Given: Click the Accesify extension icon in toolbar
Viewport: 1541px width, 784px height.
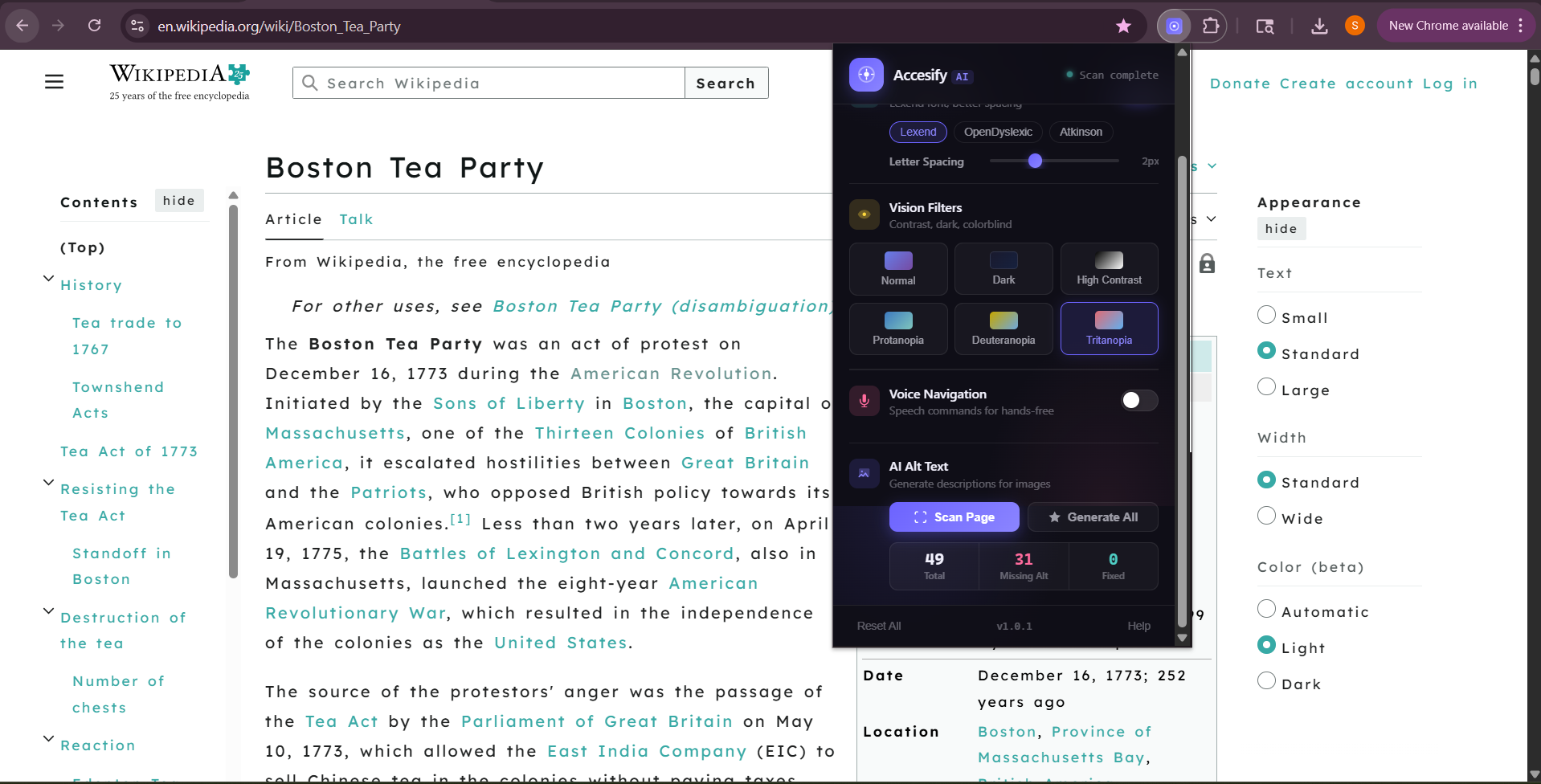Looking at the screenshot, I should point(1174,26).
